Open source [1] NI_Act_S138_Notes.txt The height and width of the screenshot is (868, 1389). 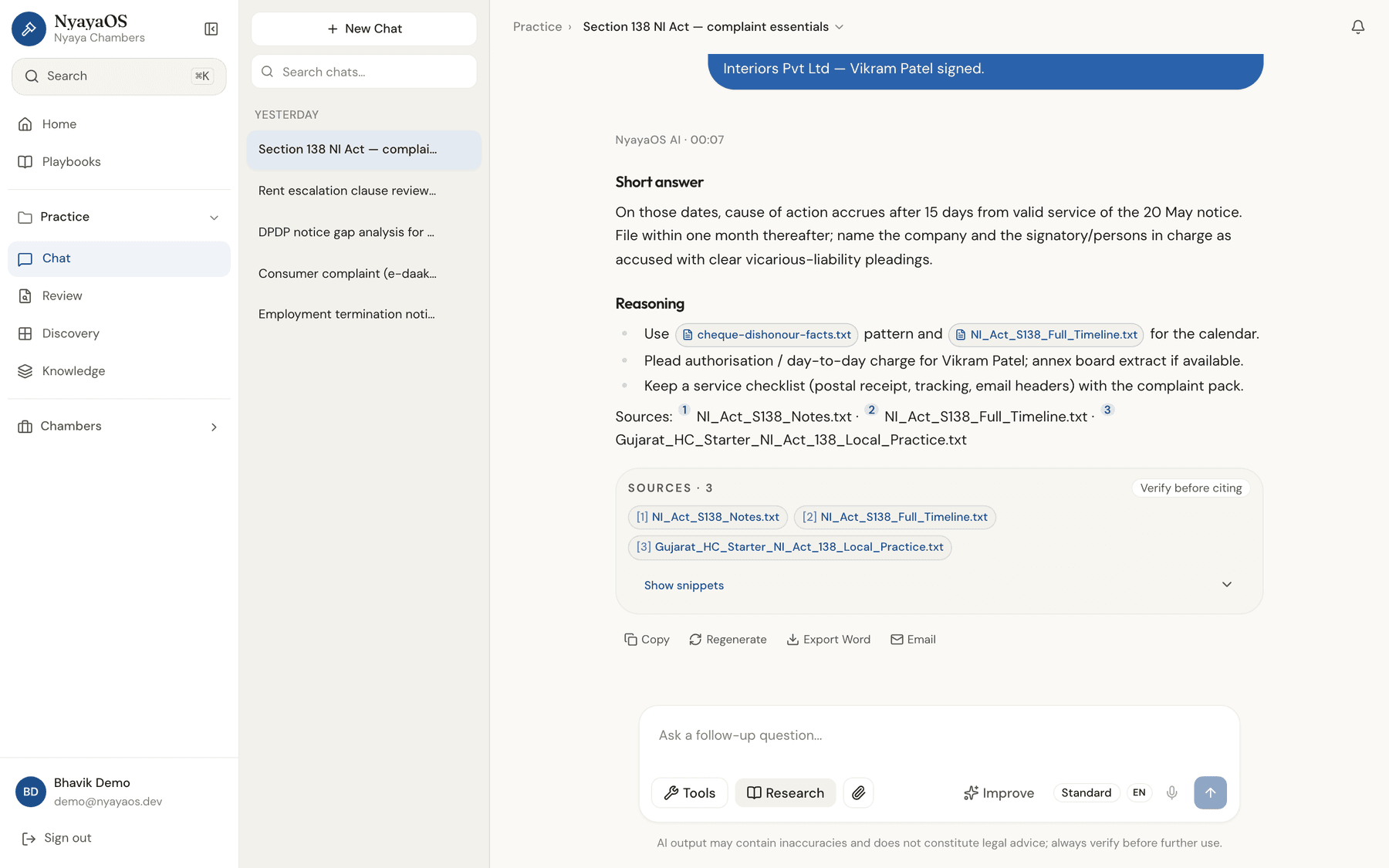708,517
